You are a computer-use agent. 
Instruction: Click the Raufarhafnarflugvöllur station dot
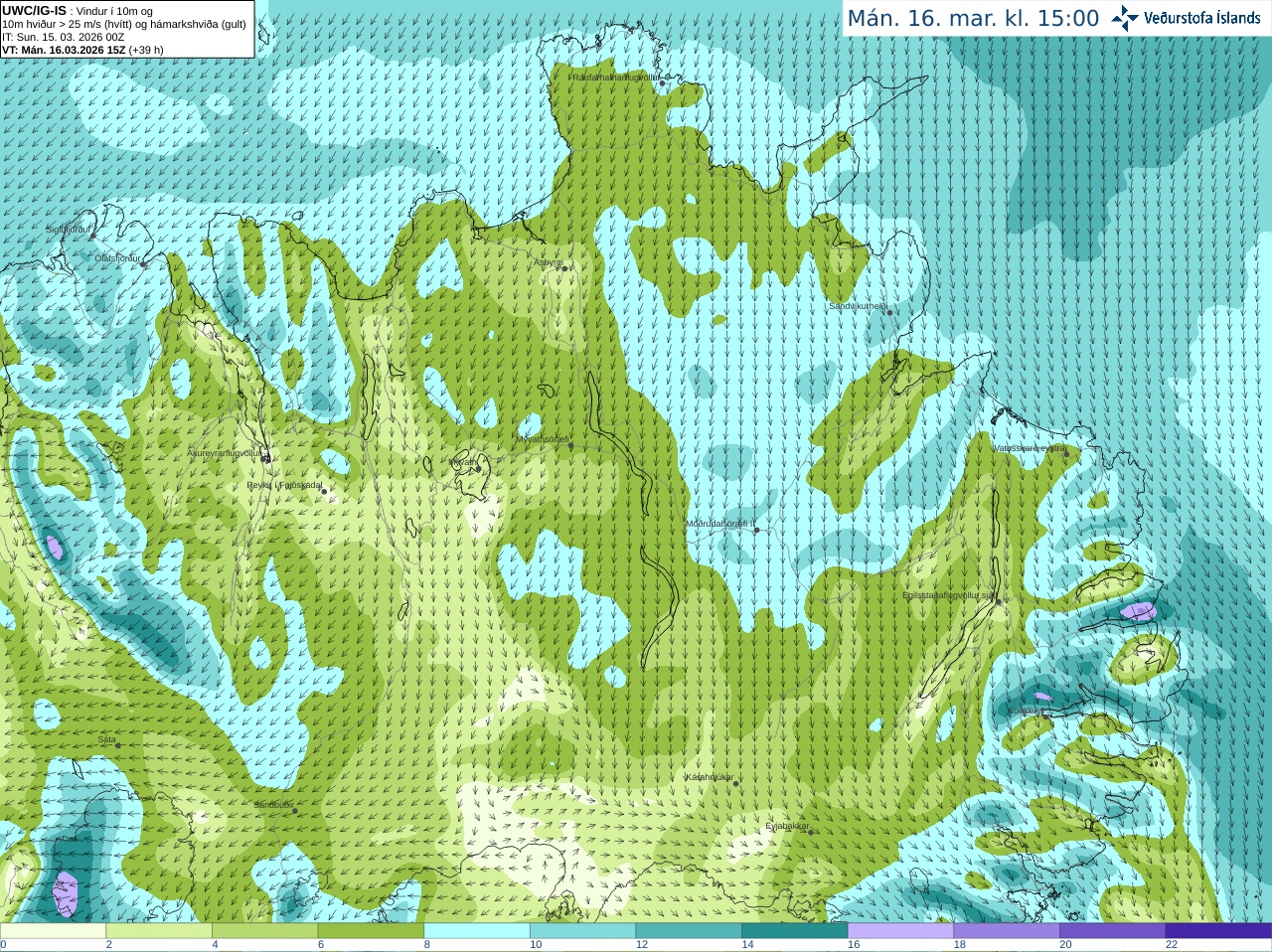coord(663,82)
